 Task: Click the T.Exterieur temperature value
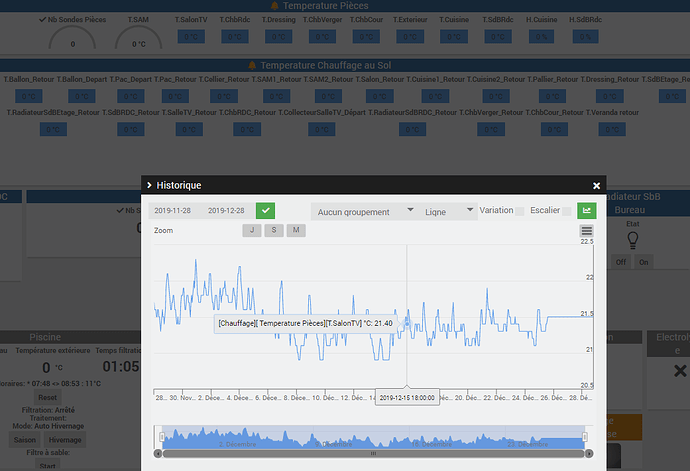click(x=410, y=37)
